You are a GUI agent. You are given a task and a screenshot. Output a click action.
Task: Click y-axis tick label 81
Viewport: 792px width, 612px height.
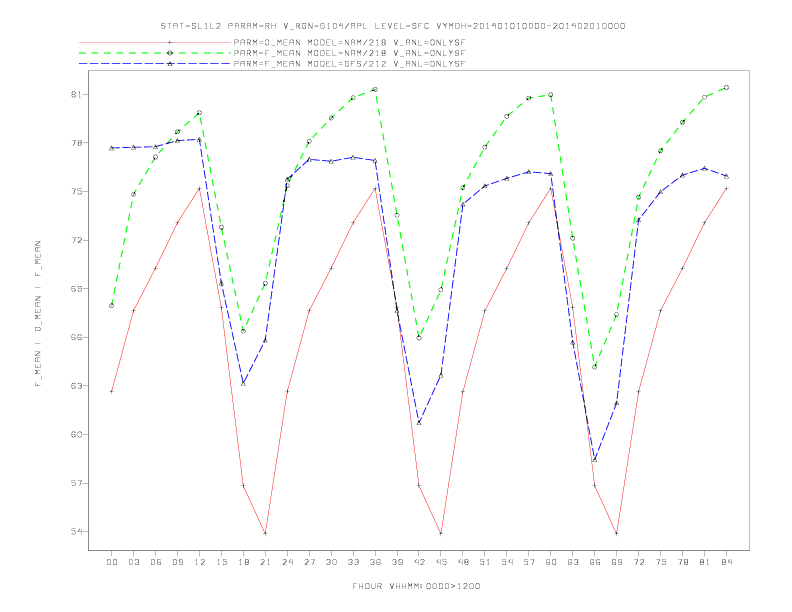click(x=76, y=94)
